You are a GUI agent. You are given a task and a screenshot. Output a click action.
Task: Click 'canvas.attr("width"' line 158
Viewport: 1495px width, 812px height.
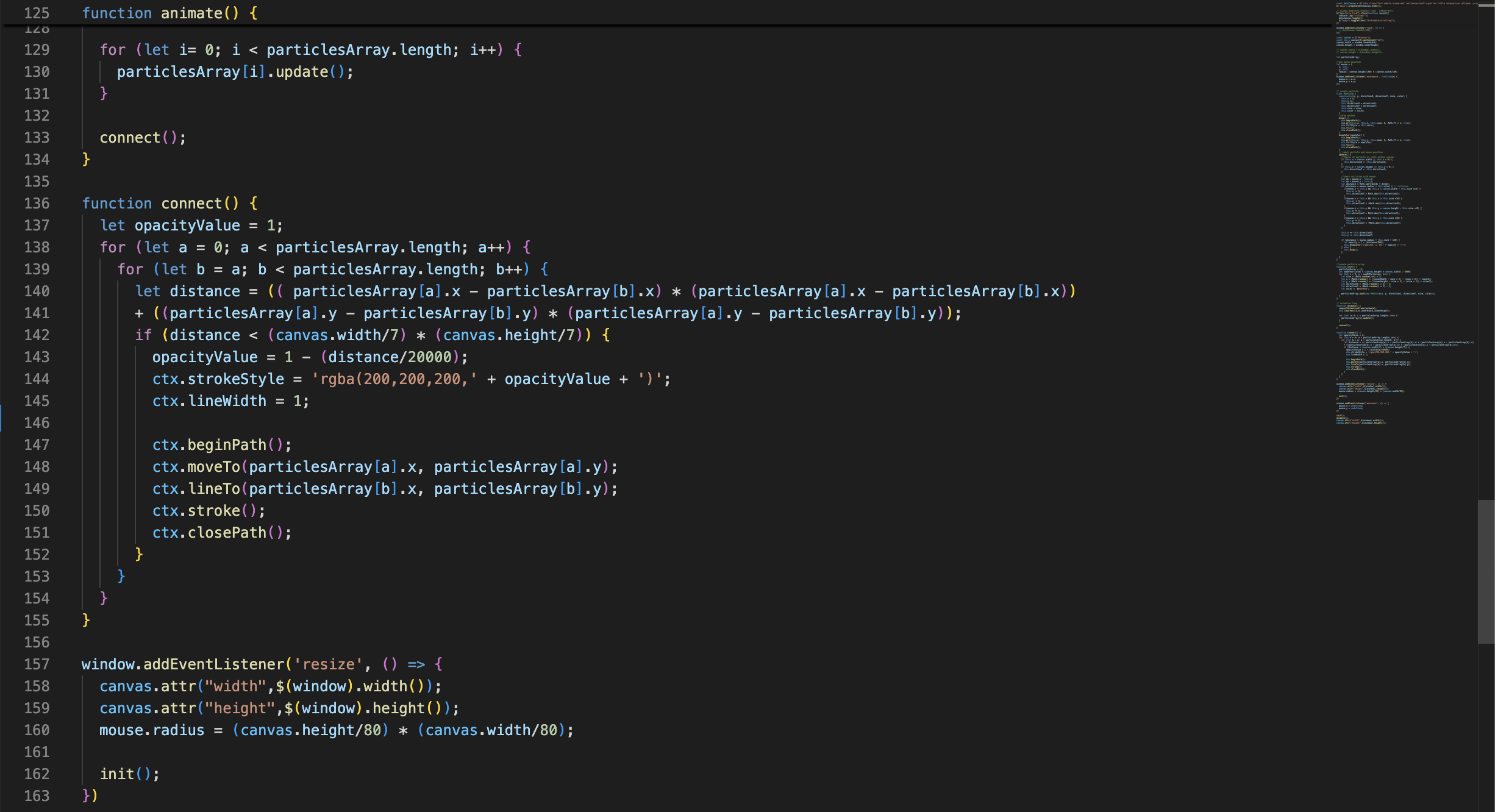(183, 686)
